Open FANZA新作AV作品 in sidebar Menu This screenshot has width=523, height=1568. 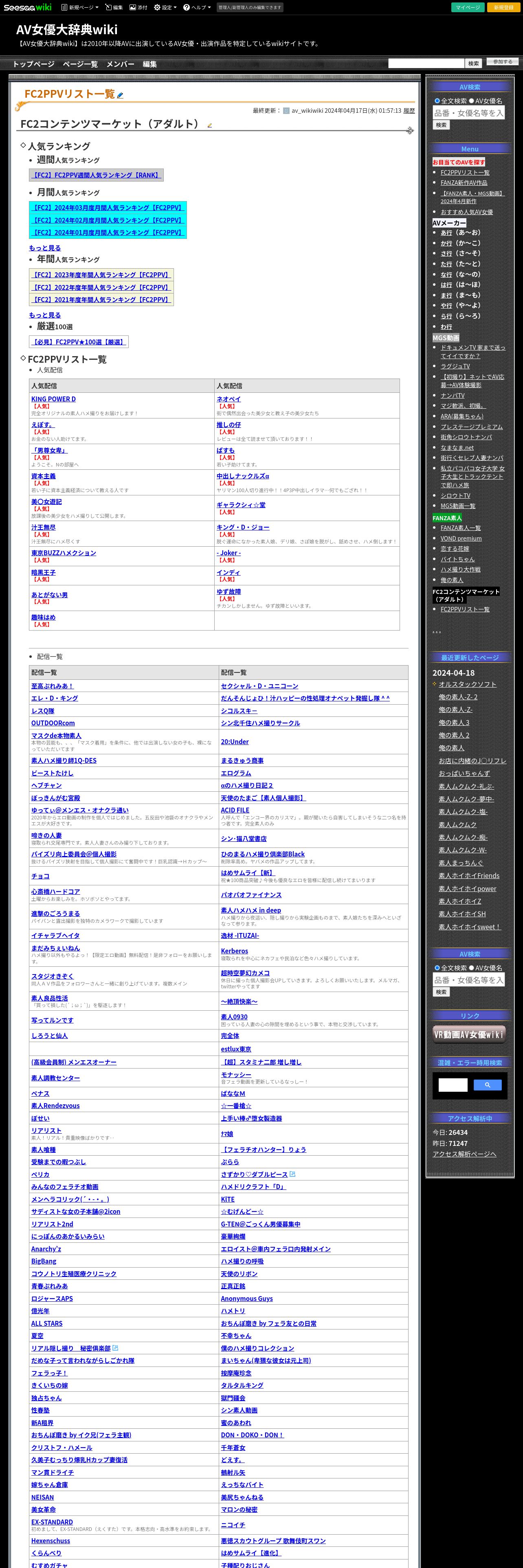464,183
